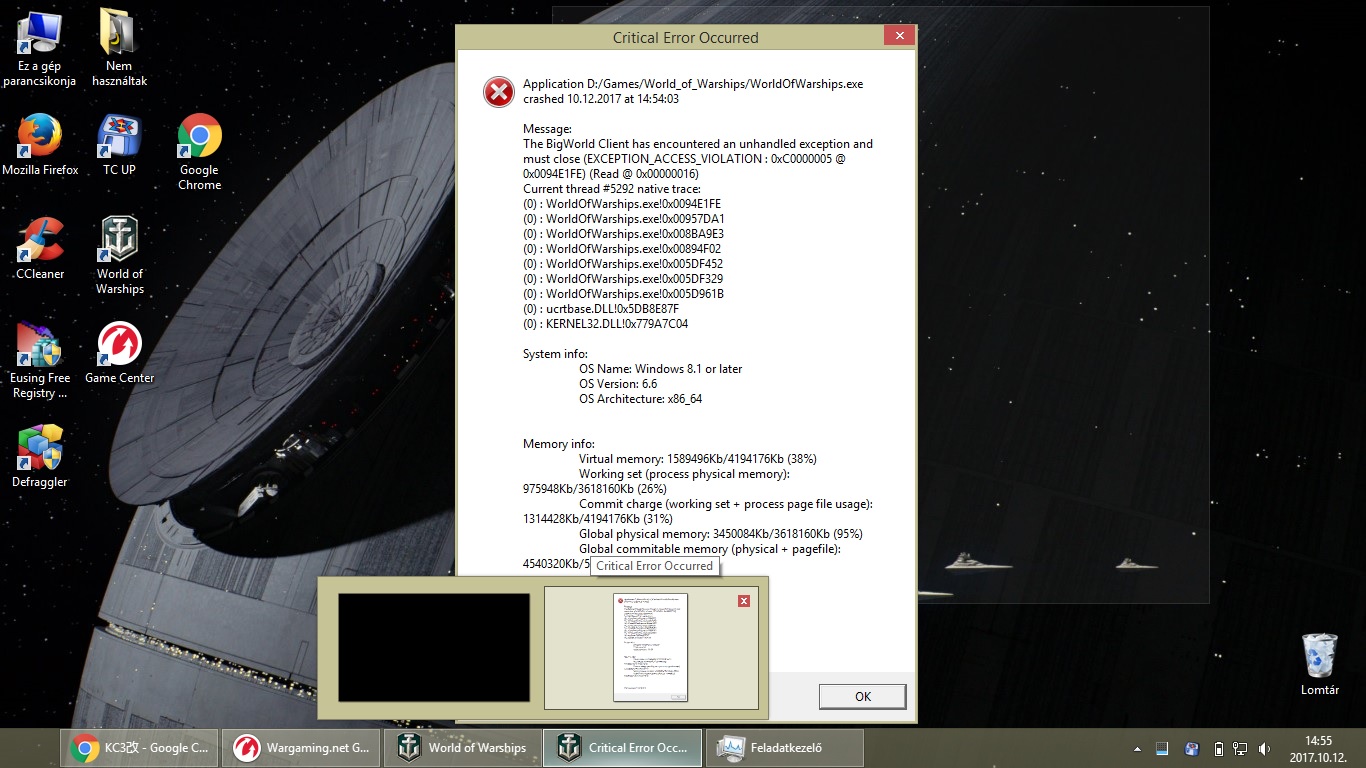Click the 'Message:' label text
Image resolution: width=1366 pixels, height=768 pixels.
point(548,129)
